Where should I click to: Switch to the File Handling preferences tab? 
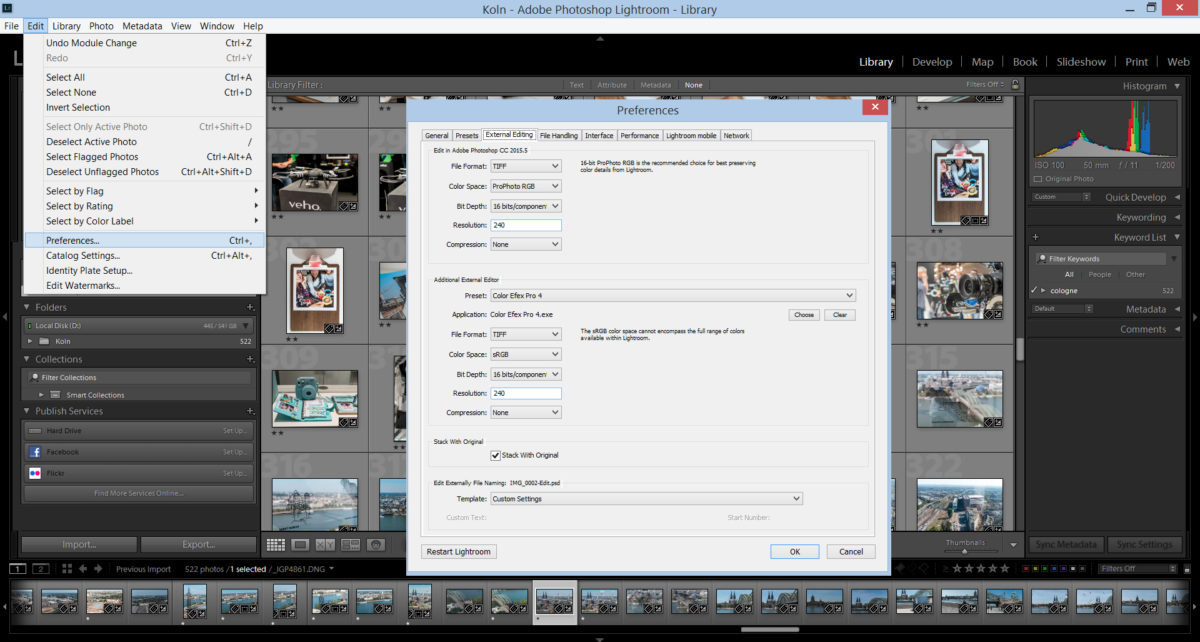(x=558, y=135)
